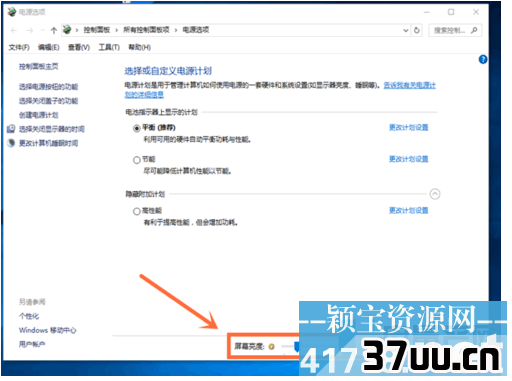Click the refresh button in address bar

417,30
